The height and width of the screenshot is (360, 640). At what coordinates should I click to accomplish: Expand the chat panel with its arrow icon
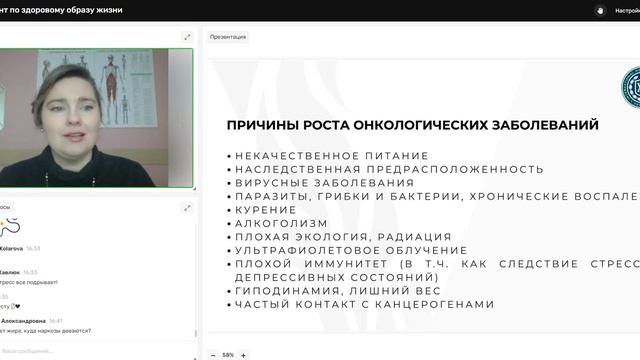[x=187, y=208]
